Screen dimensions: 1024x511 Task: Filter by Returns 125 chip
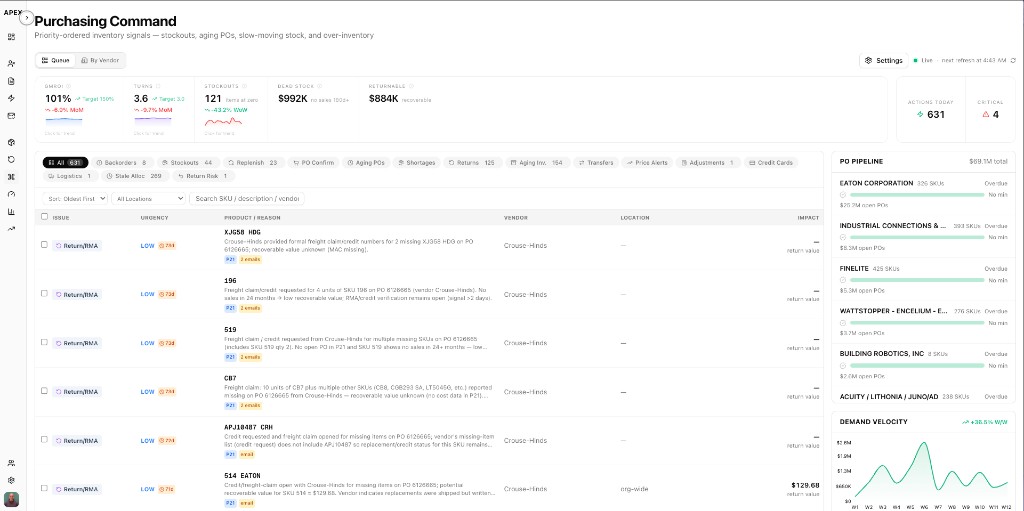coord(473,163)
